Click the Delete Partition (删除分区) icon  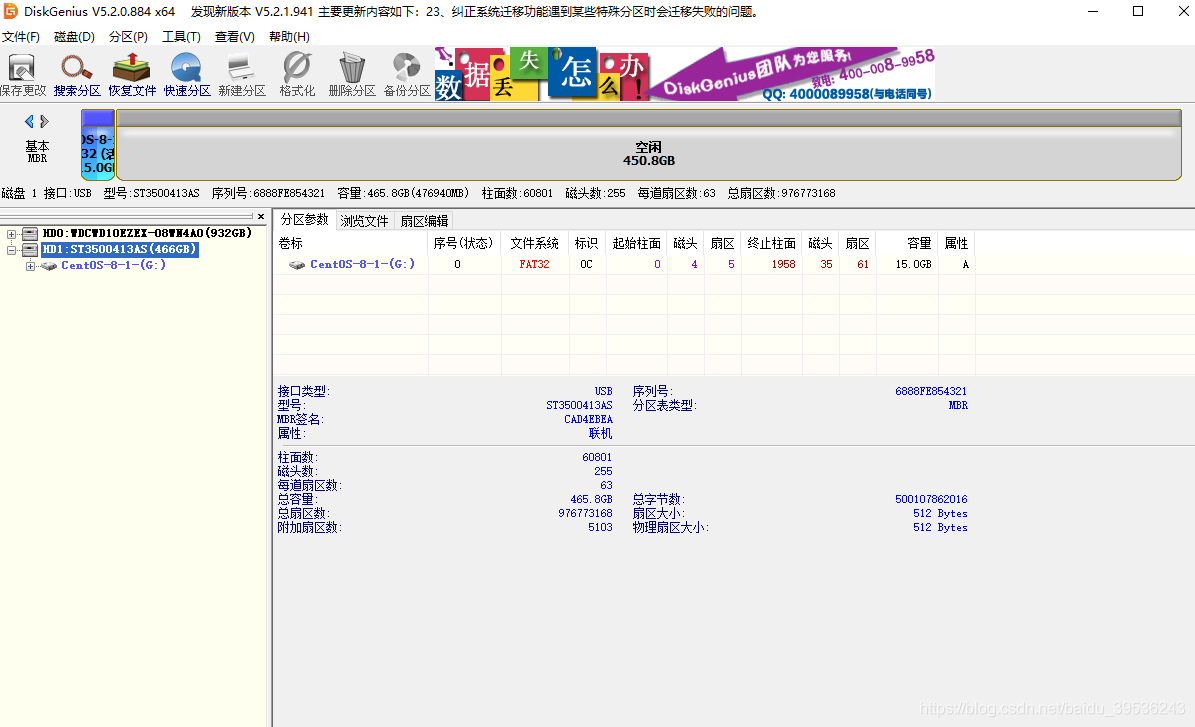[351, 75]
